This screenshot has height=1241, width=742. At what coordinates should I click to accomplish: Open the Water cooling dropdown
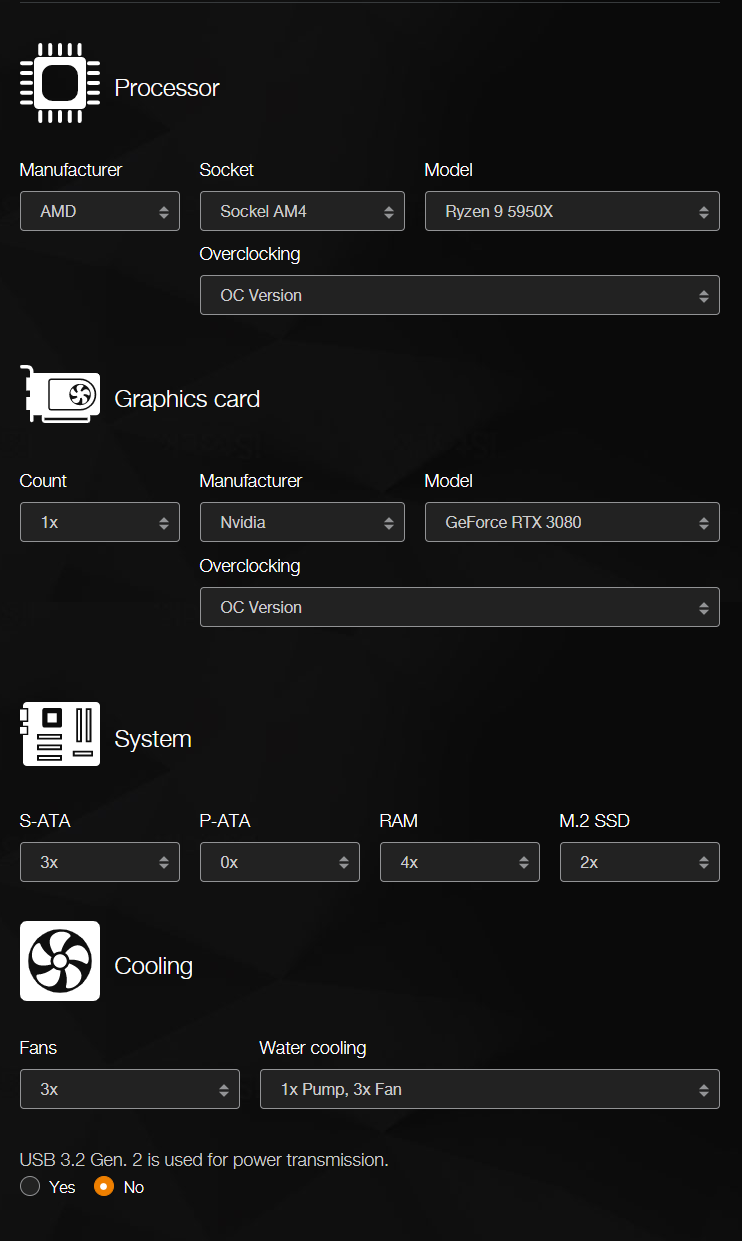[x=489, y=1089]
